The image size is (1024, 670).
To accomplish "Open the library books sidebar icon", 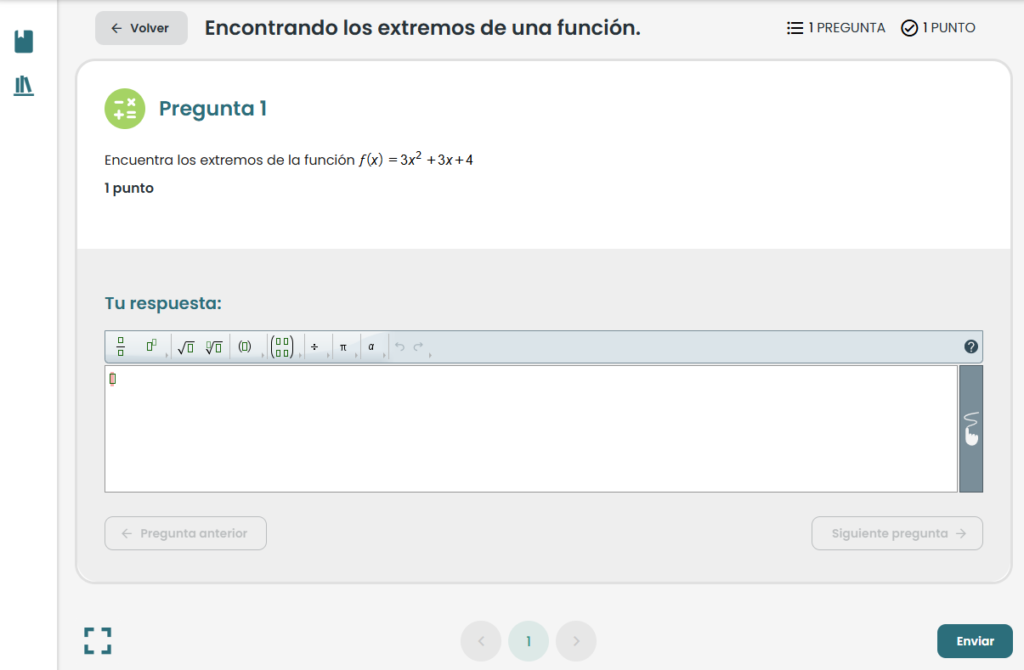I will [24, 86].
